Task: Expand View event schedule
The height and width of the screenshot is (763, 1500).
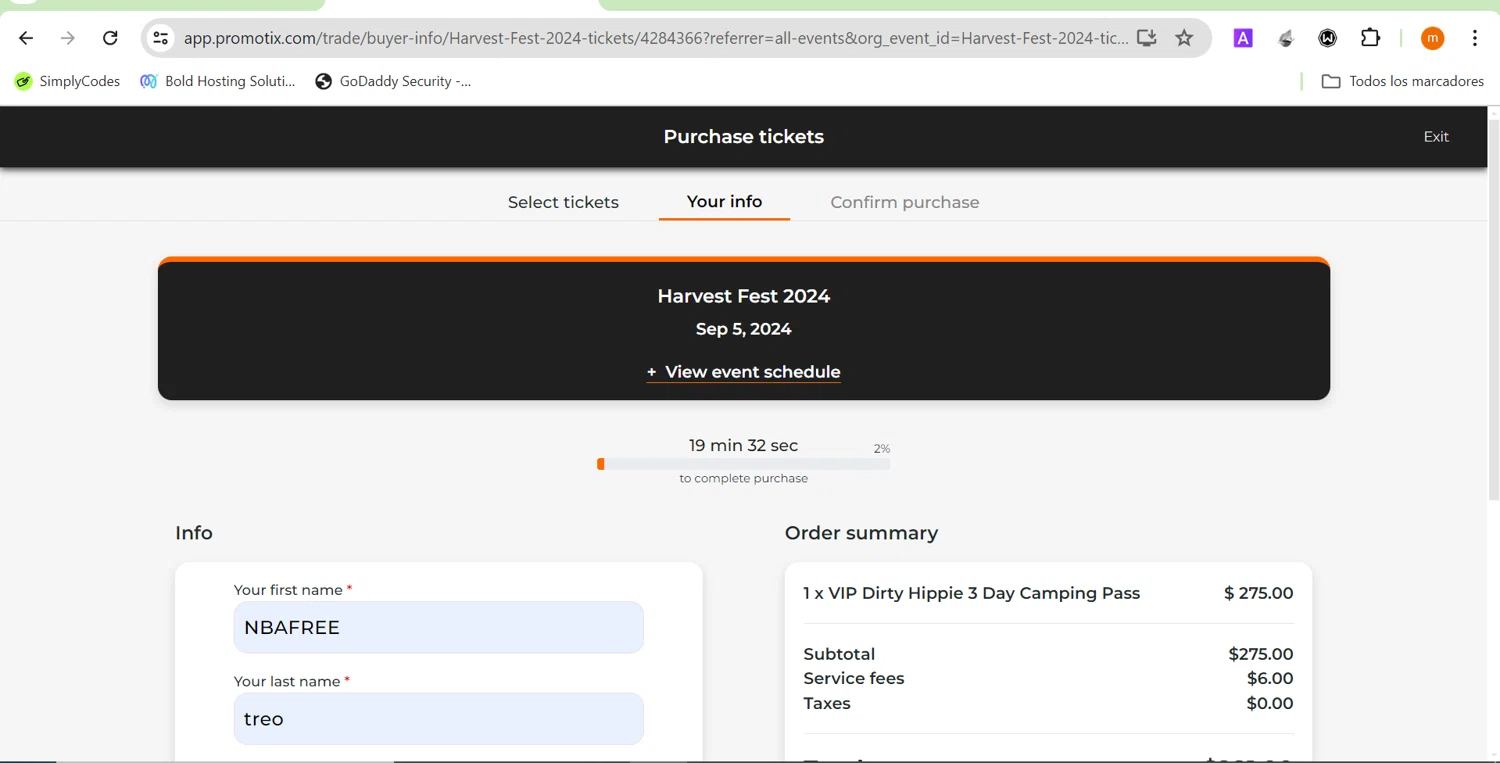Action: 743,372
